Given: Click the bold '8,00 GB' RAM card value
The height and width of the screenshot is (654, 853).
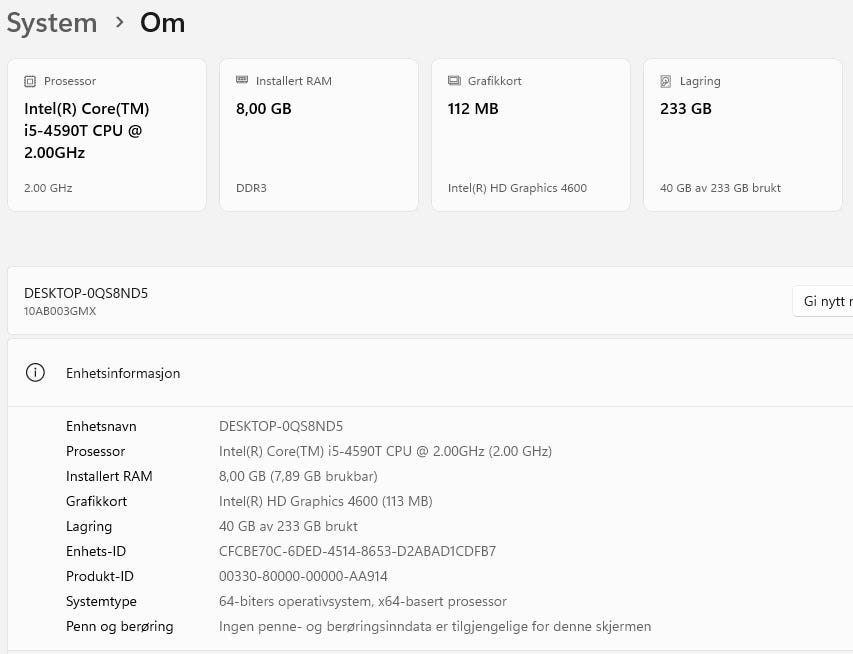Looking at the screenshot, I should [x=264, y=109].
